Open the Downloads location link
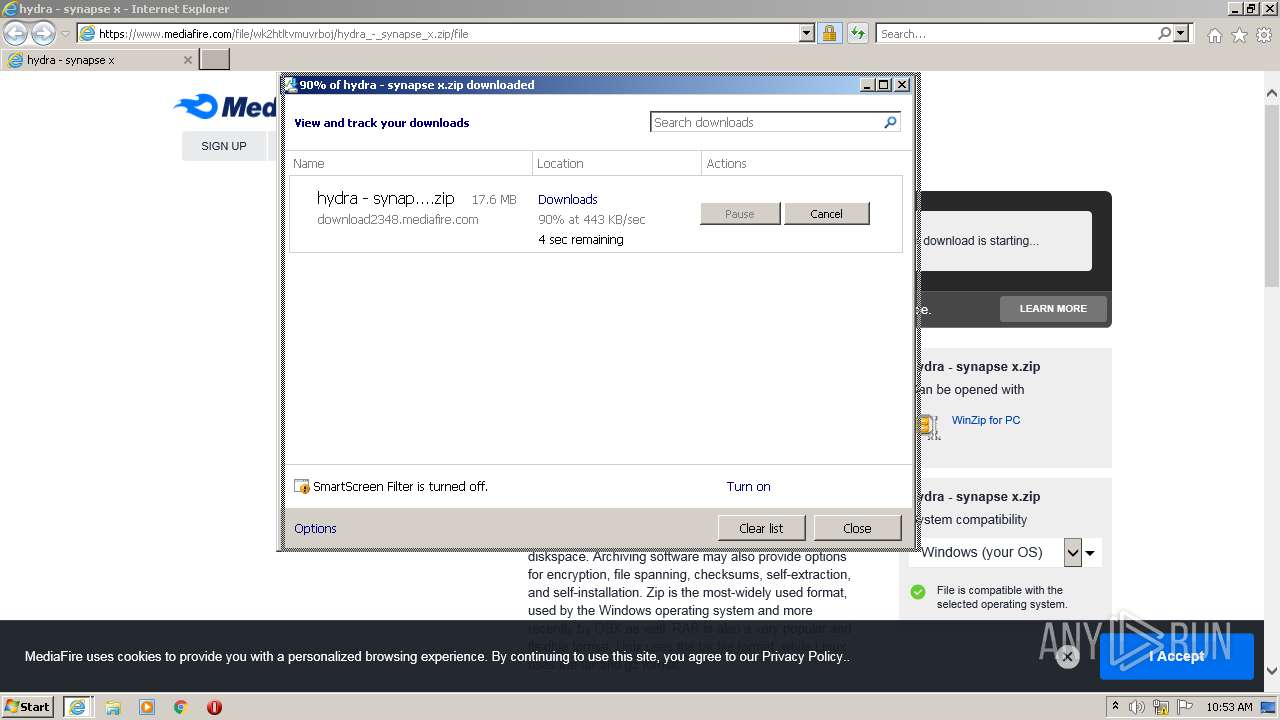 coord(568,199)
